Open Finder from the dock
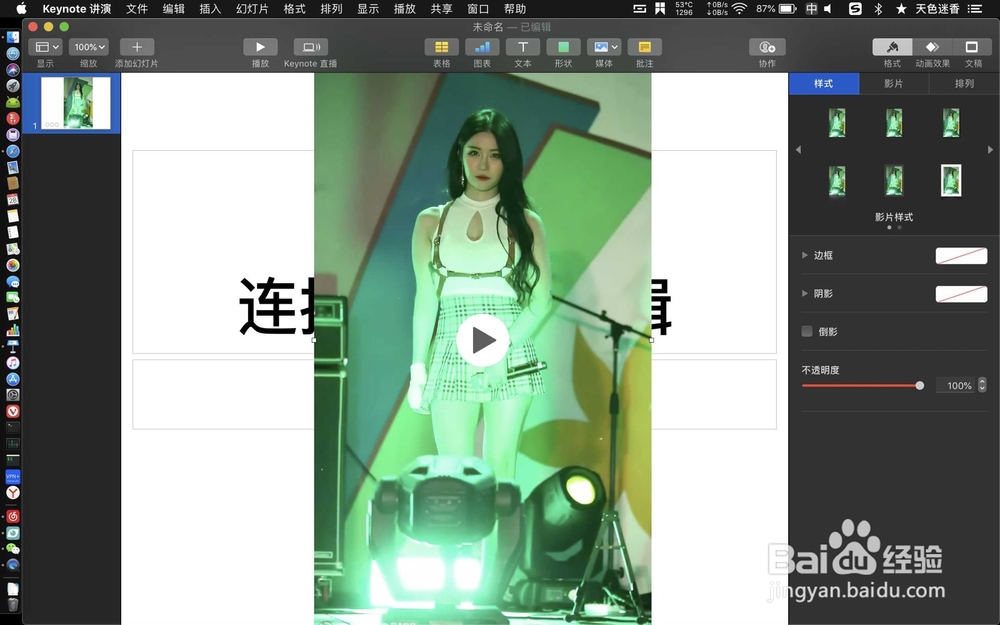 coord(13,38)
